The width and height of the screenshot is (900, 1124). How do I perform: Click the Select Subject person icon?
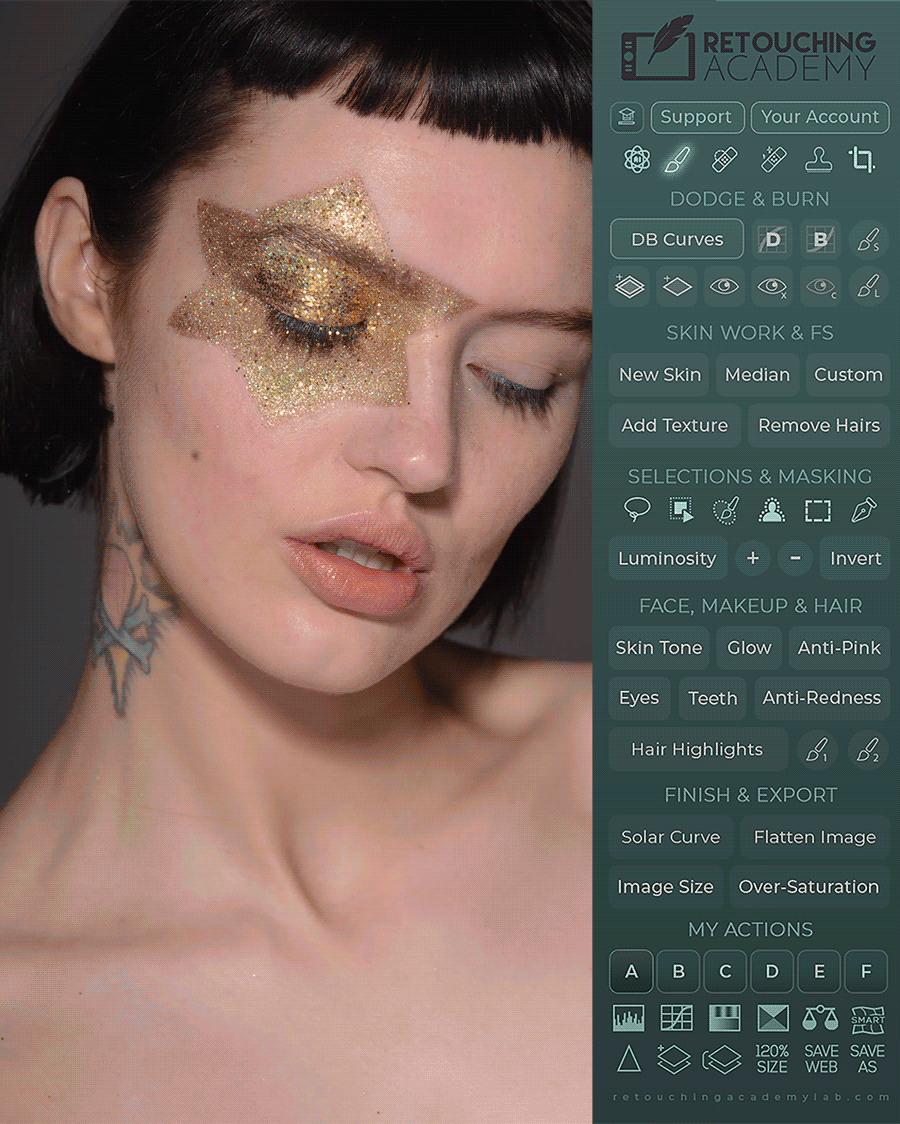coord(770,510)
